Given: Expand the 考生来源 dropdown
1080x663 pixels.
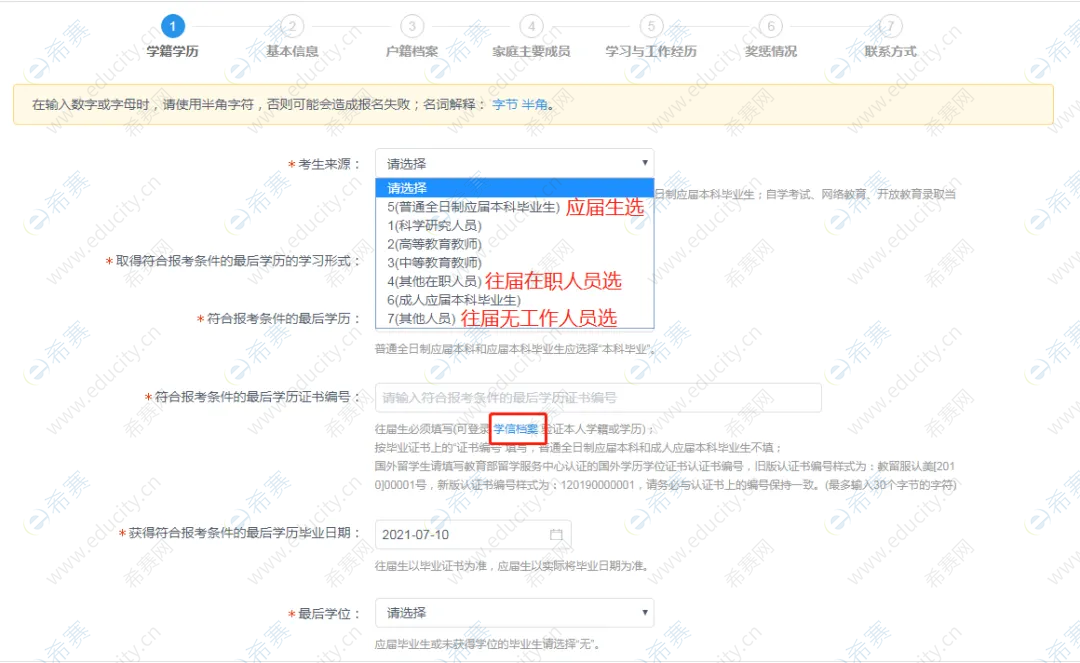Looking at the screenshot, I should pos(514,164).
